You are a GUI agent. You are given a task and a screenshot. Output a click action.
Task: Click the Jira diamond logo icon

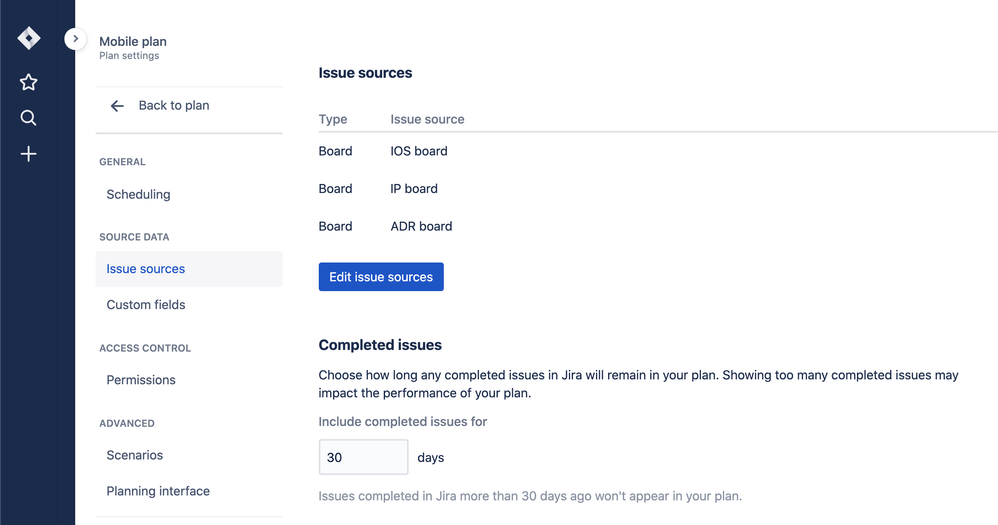(29, 38)
